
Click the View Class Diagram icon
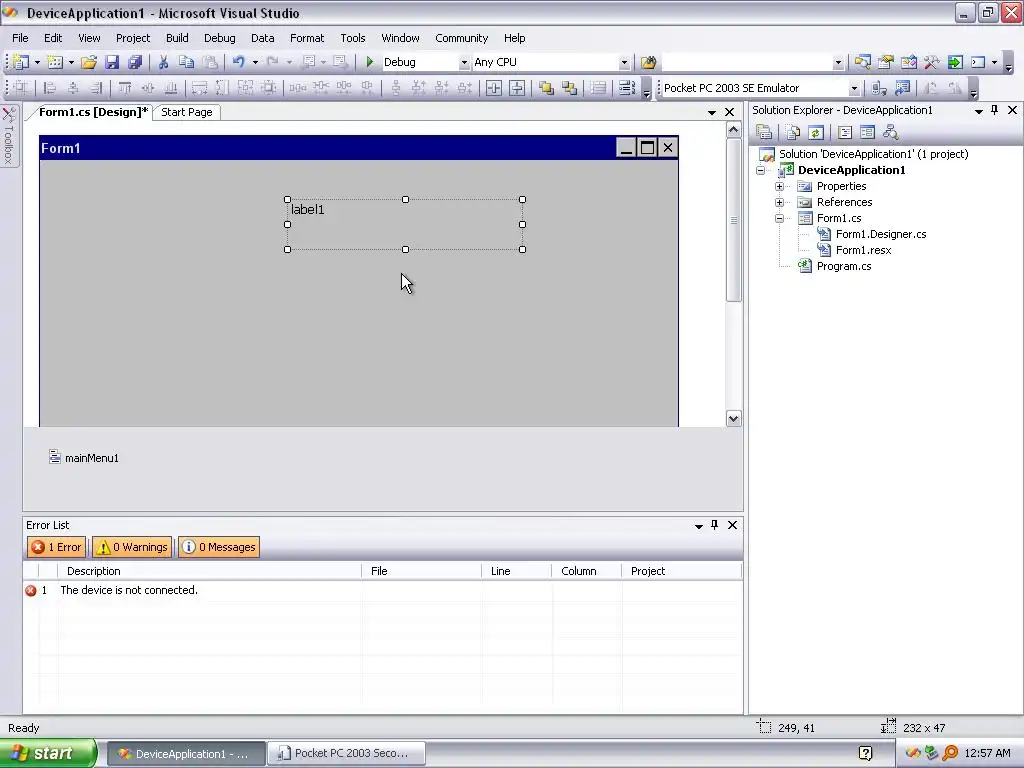coord(890,133)
